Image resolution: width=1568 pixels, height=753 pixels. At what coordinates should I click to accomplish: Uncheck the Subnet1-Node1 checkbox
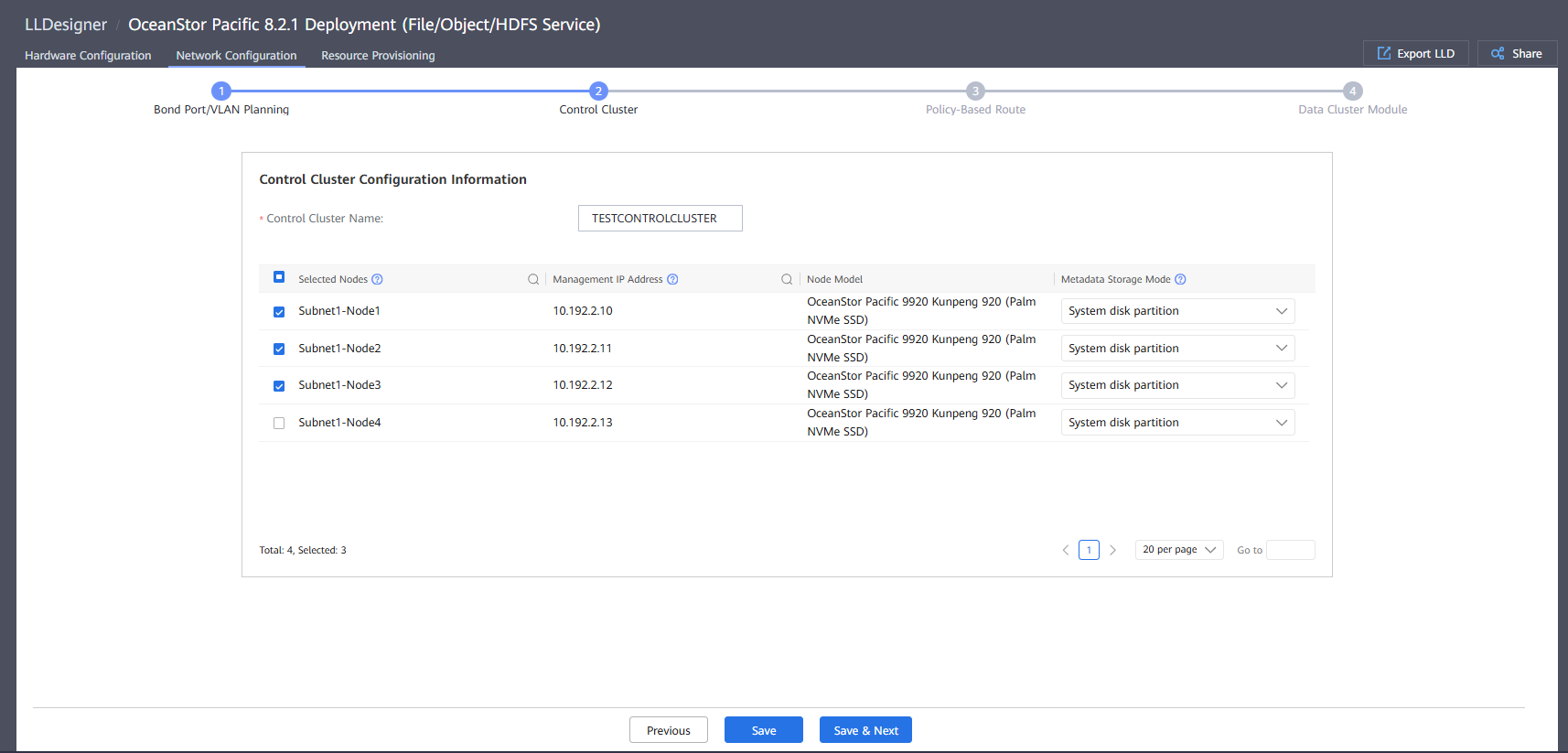point(279,312)
